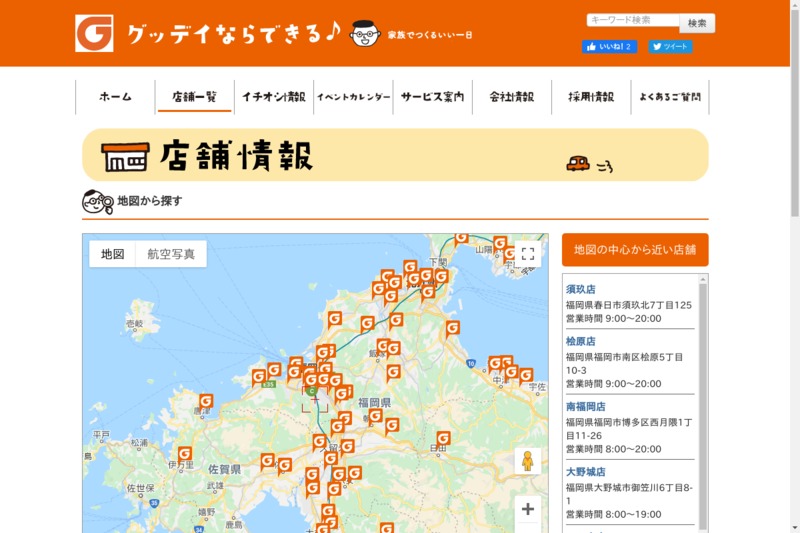The height and width of the screenshot is (533, 800).
Task: Click the store marker near 伊万里
Action: 185,454
